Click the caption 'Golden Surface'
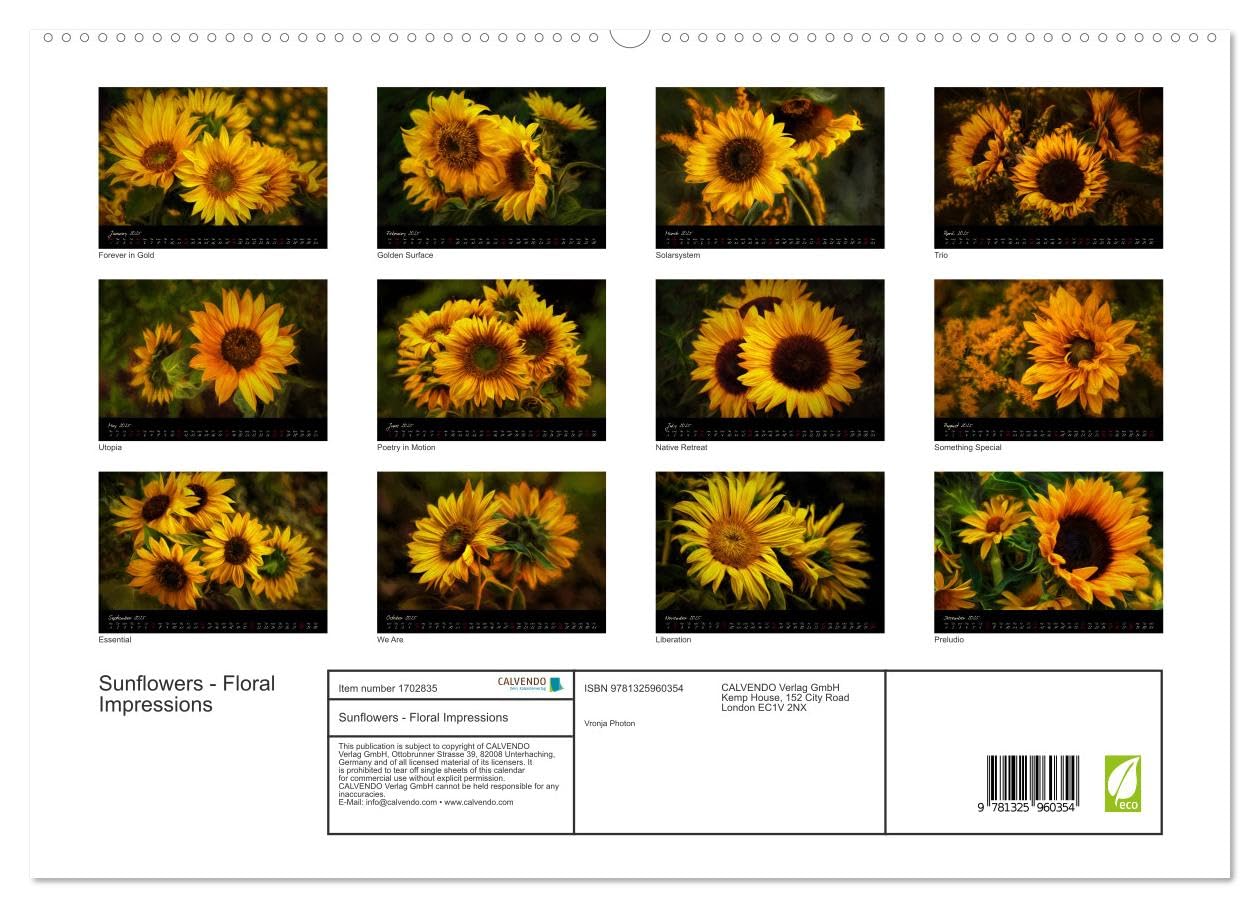The height and width of the screenshot is (908, 1260). (x=405, y=256)
